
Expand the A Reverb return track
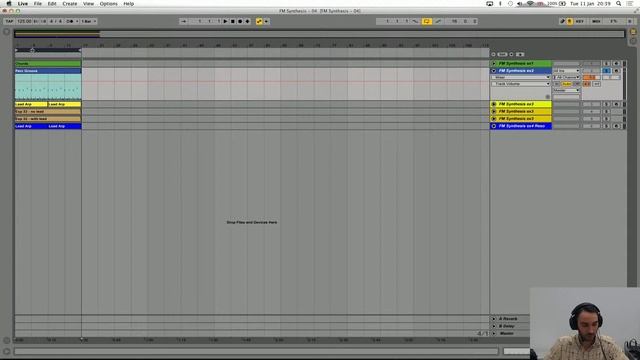[494, 319]
